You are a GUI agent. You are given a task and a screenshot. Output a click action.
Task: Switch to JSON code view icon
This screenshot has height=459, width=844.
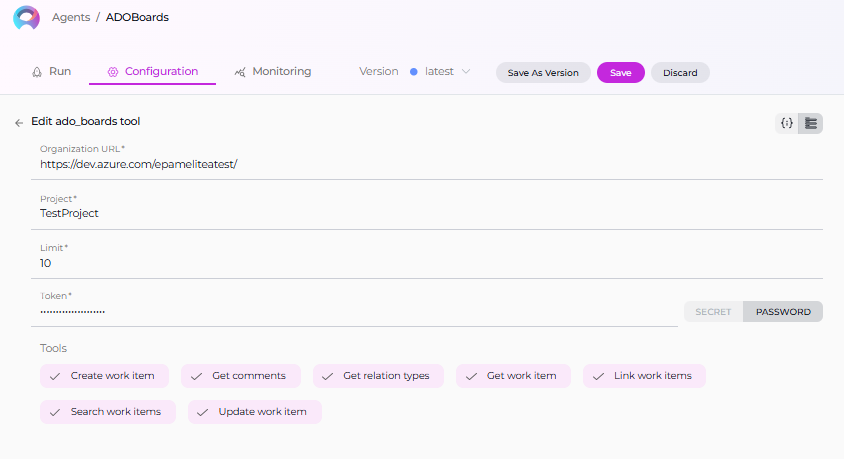click(787, 123)
